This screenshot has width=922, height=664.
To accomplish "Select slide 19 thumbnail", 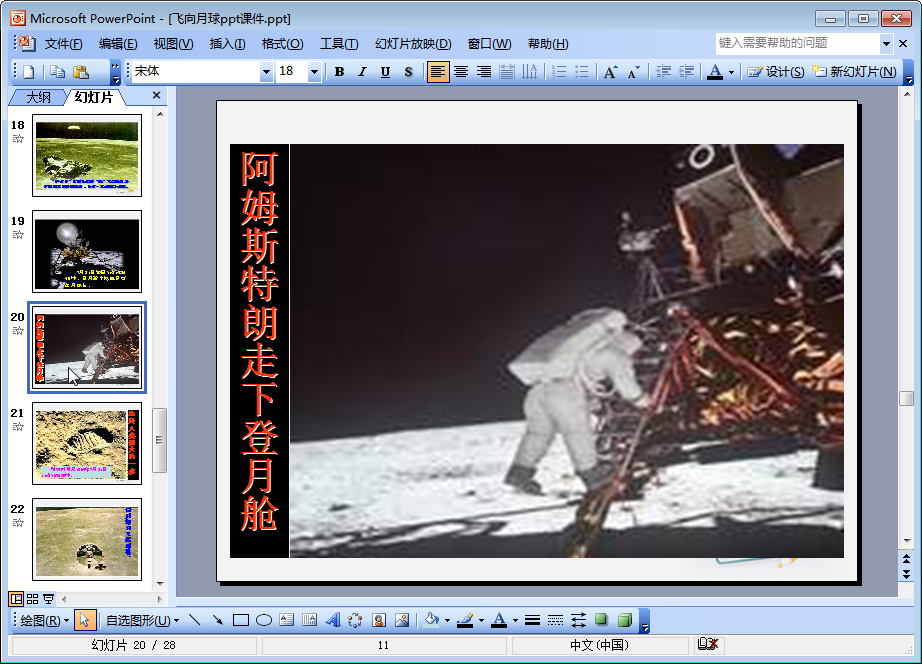I will pos(87,251).
